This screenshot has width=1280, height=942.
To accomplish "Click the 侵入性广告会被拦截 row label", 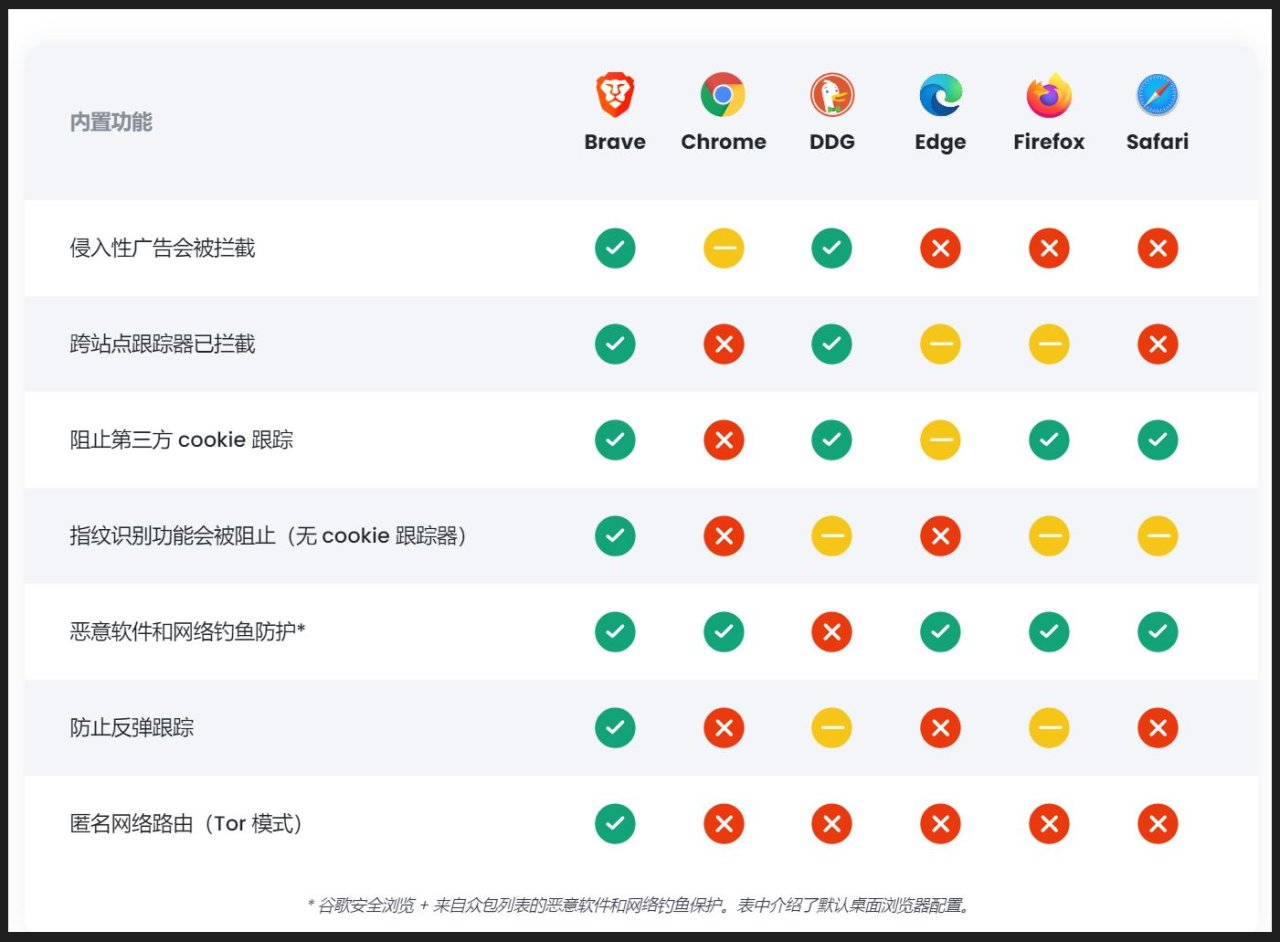I will (162, 248).
